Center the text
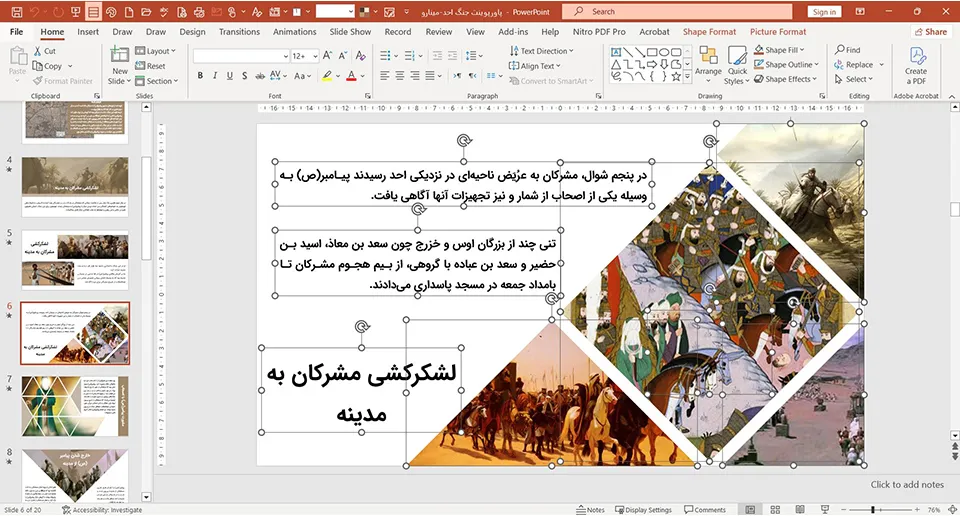This screenshot has height=516, width=960. pyautogui.click(x=400, y=75)
